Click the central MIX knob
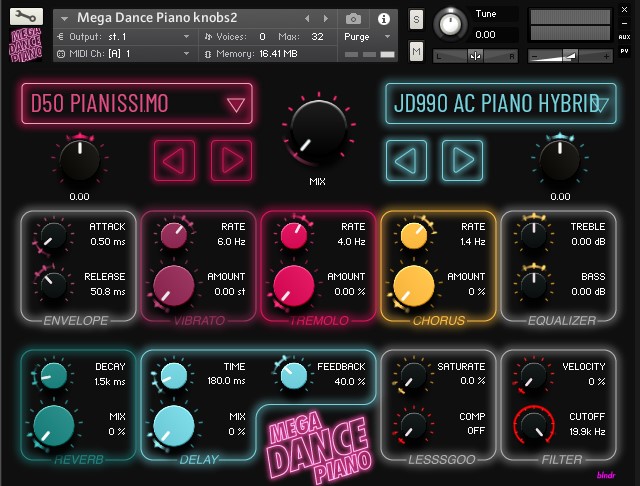Screen dimensions: 640x486 pyautogui.click(x=318, y=130)
